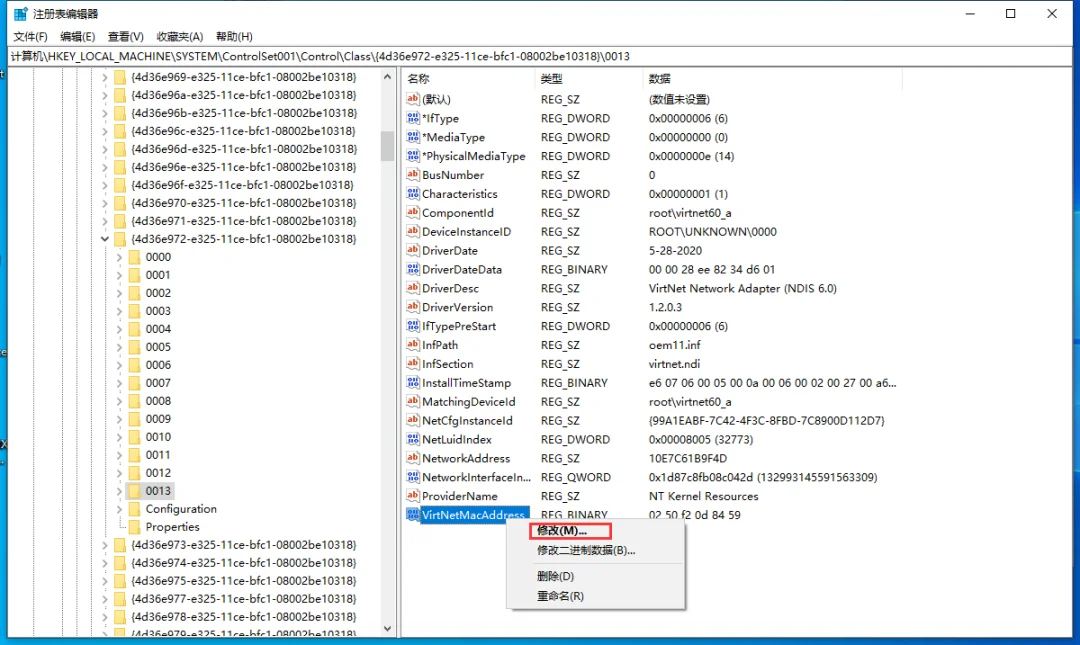Click the string icon next to ProviderName

tap(413, 496)
